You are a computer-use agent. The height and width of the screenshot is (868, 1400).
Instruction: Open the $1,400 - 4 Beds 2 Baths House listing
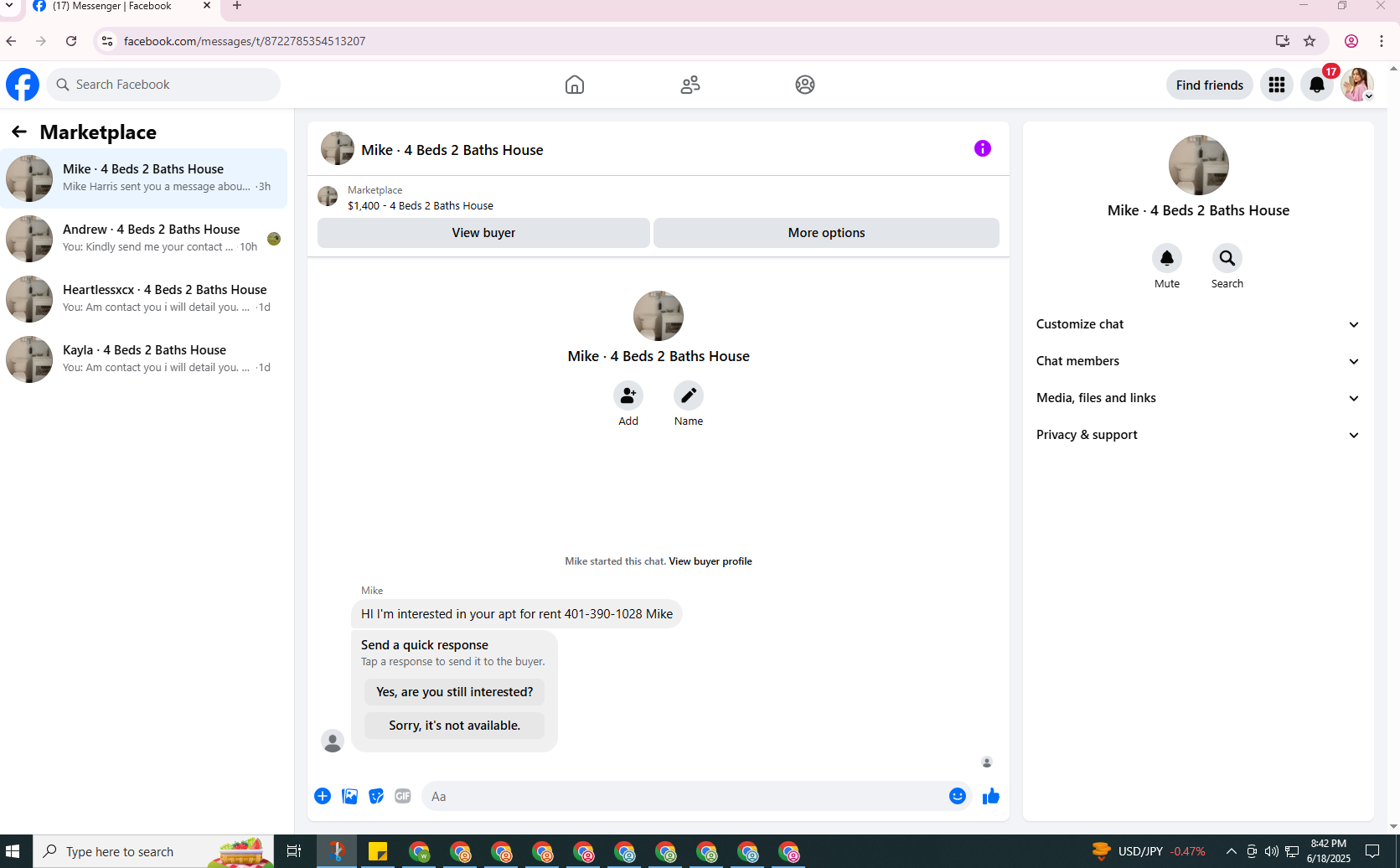421,206
